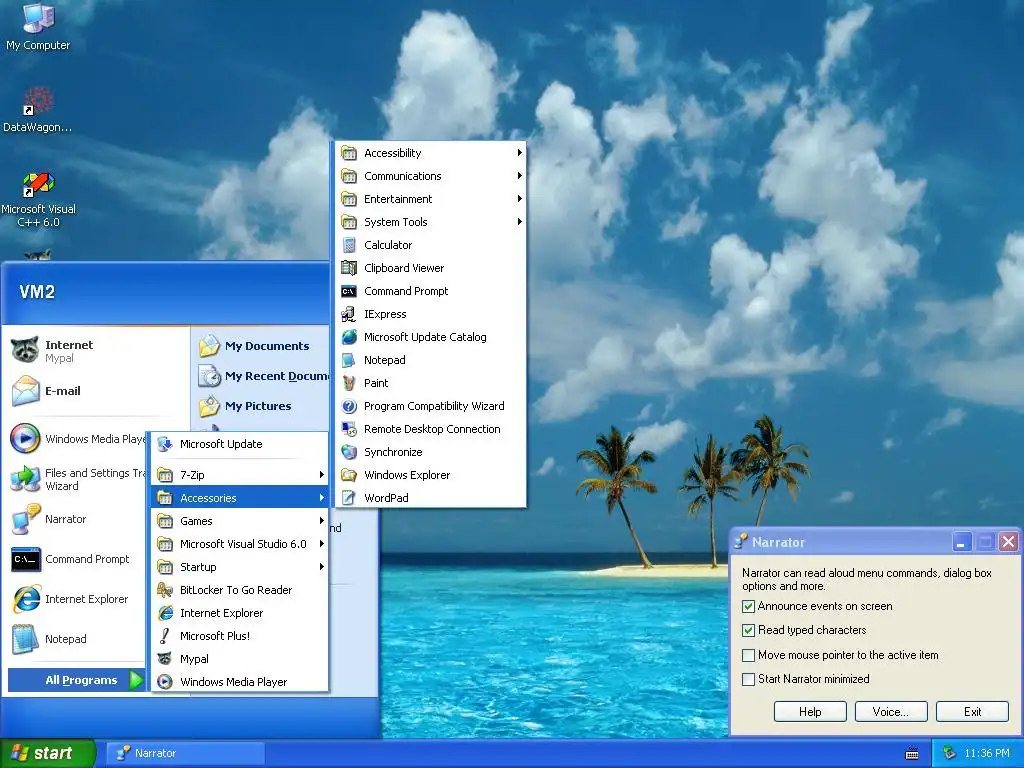This screenshot has height=768, width=1024.
Task: Open Command Prompt in Start menu pinned list
Action: point(77,560)
